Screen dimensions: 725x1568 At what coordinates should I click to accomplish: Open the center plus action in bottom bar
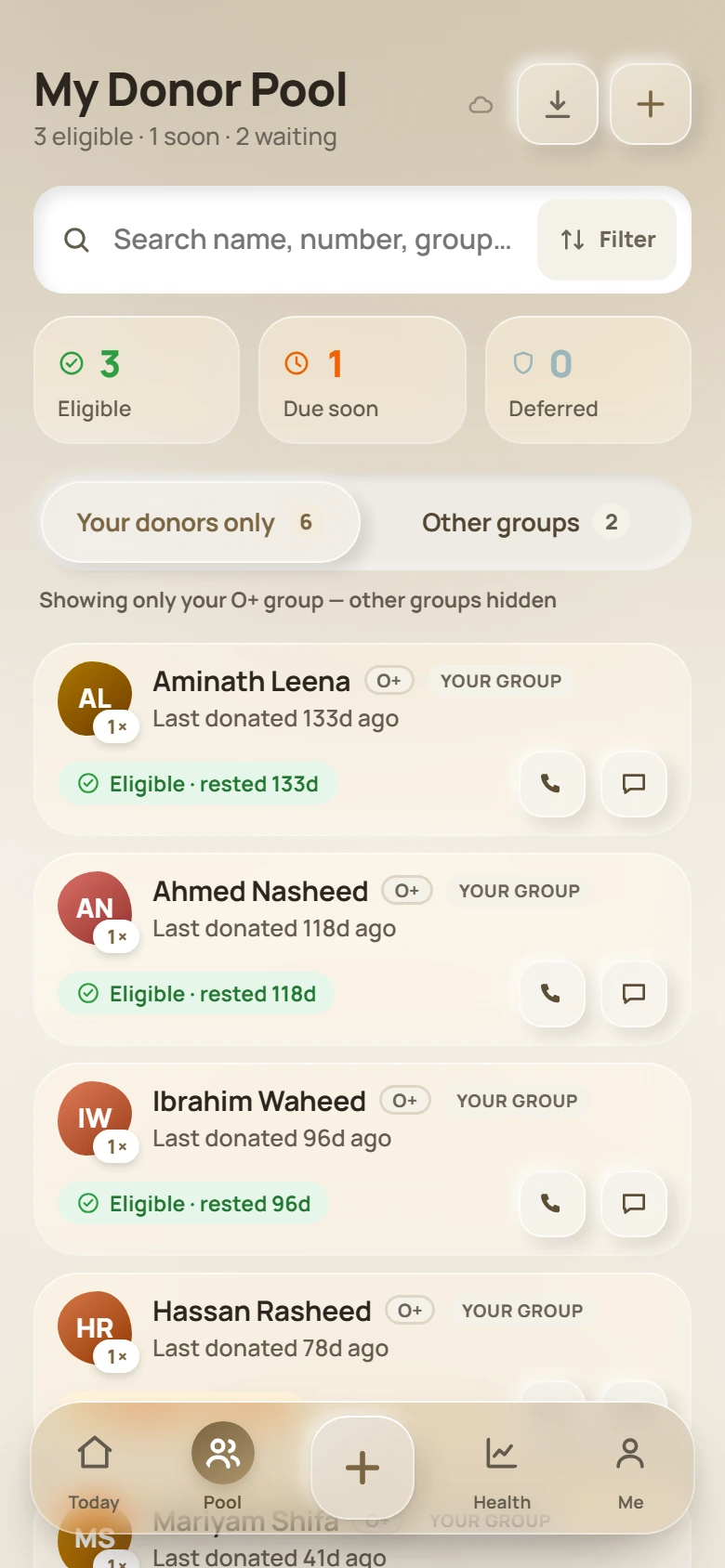(362, 1468)
